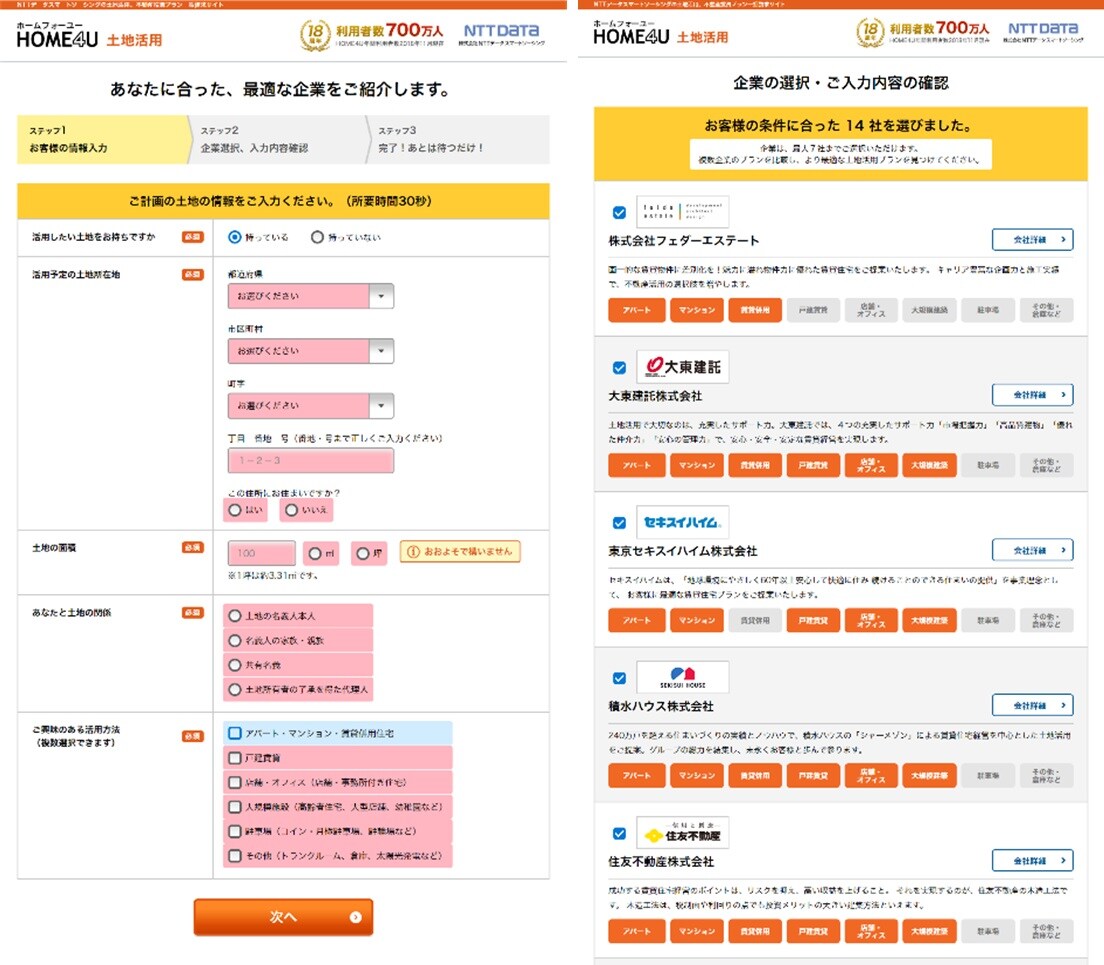This screenshot has height=965, width=1104.
Task: Open 会社詳細 for 積水ハウス株式会社
Action: click(x=1032, y=705)
